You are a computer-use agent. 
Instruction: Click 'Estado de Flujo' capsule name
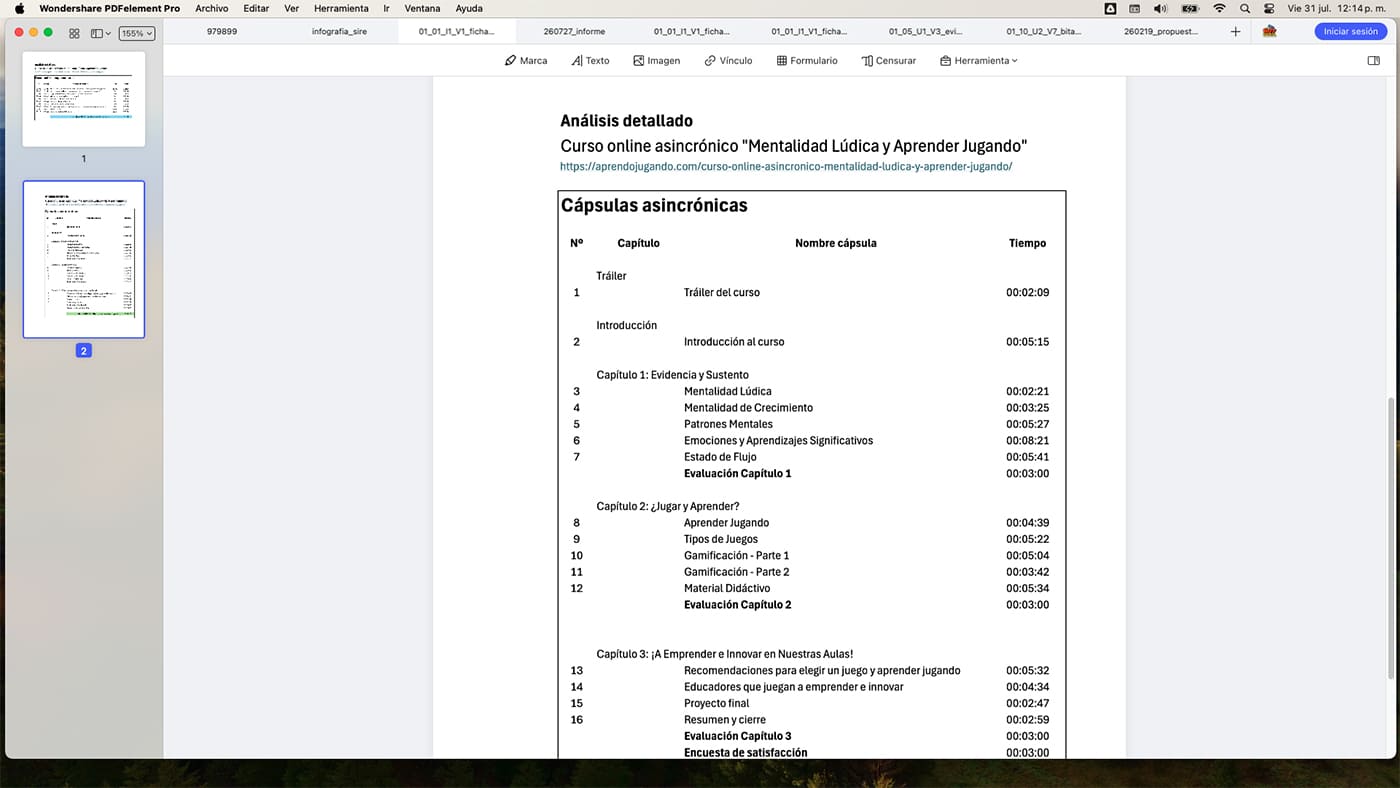click(720, 457)
